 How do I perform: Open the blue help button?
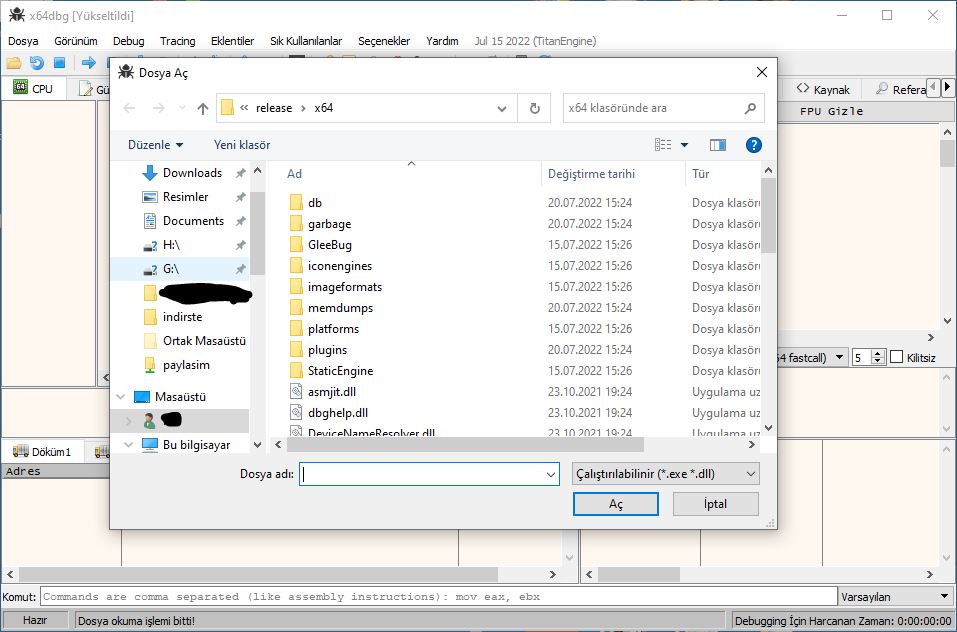(x=754, y=145)
